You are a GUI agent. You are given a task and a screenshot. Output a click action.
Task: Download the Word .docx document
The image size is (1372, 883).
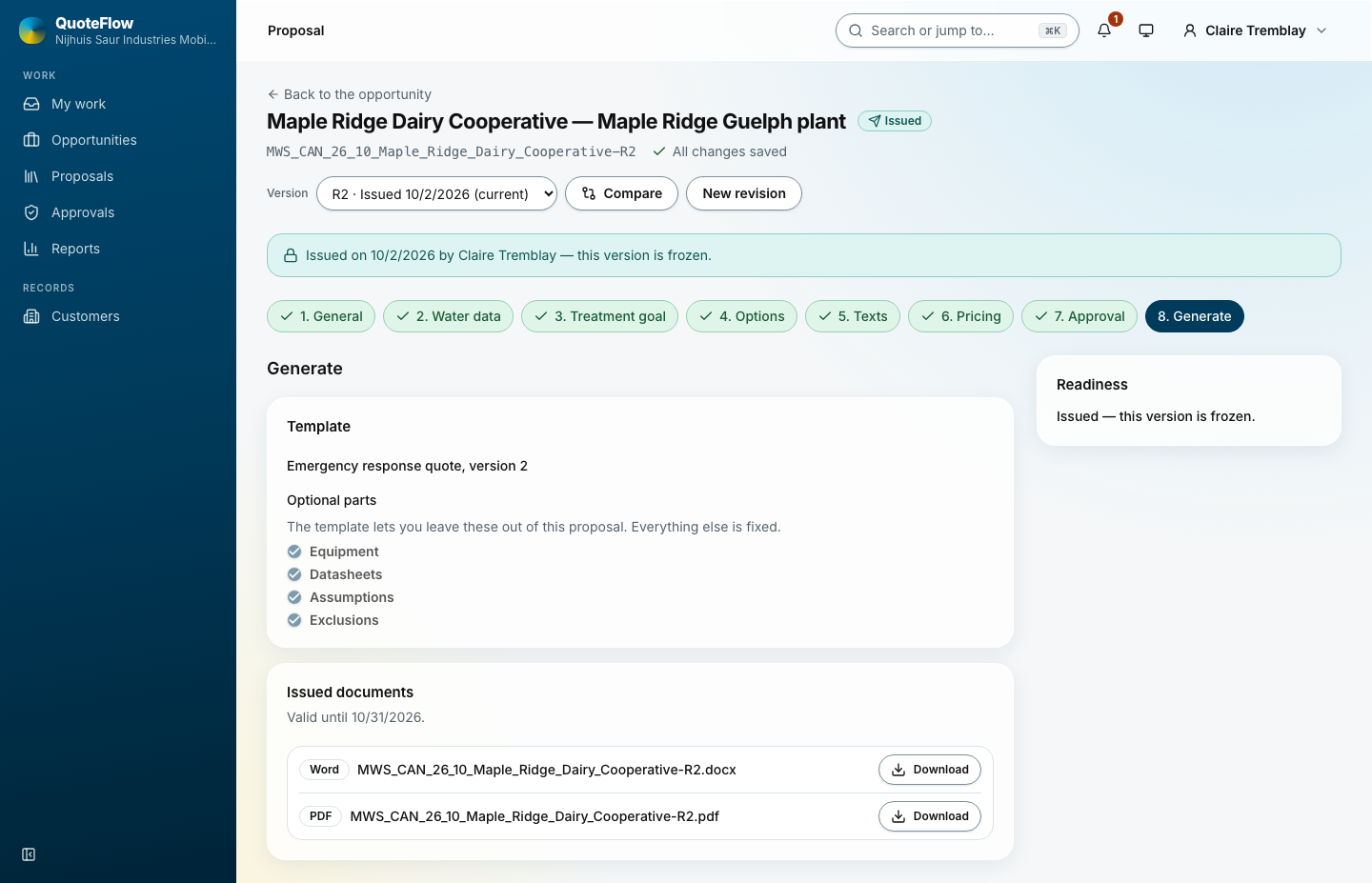point(930,770)
